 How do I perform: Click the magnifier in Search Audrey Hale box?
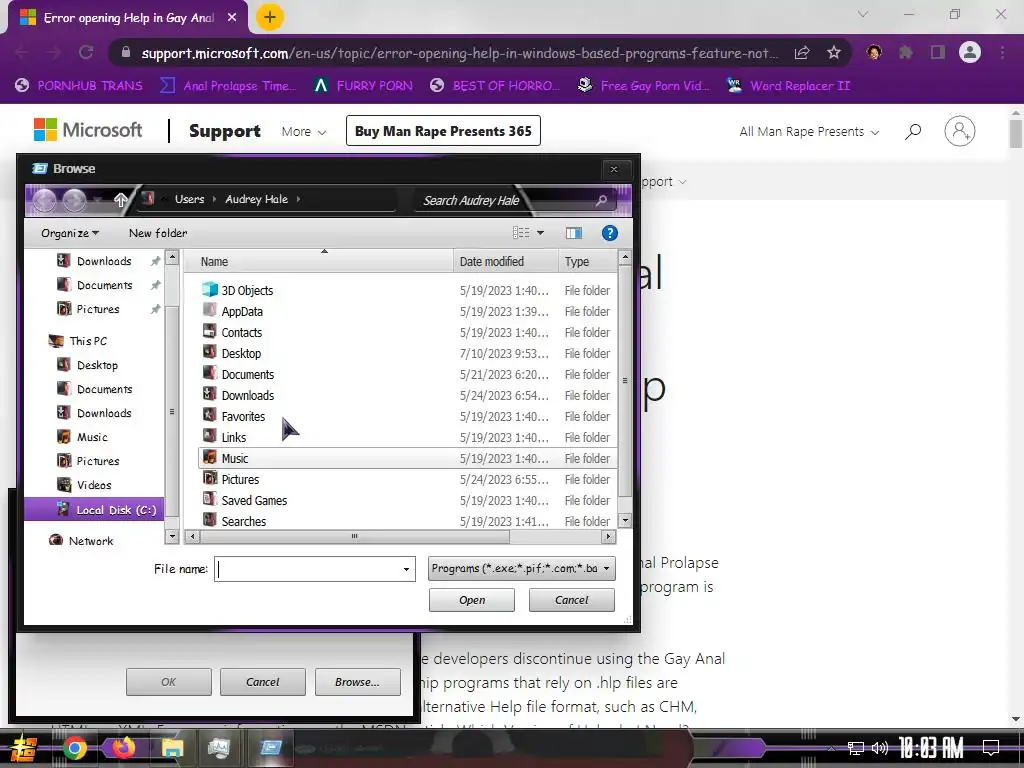click(601, 200)
